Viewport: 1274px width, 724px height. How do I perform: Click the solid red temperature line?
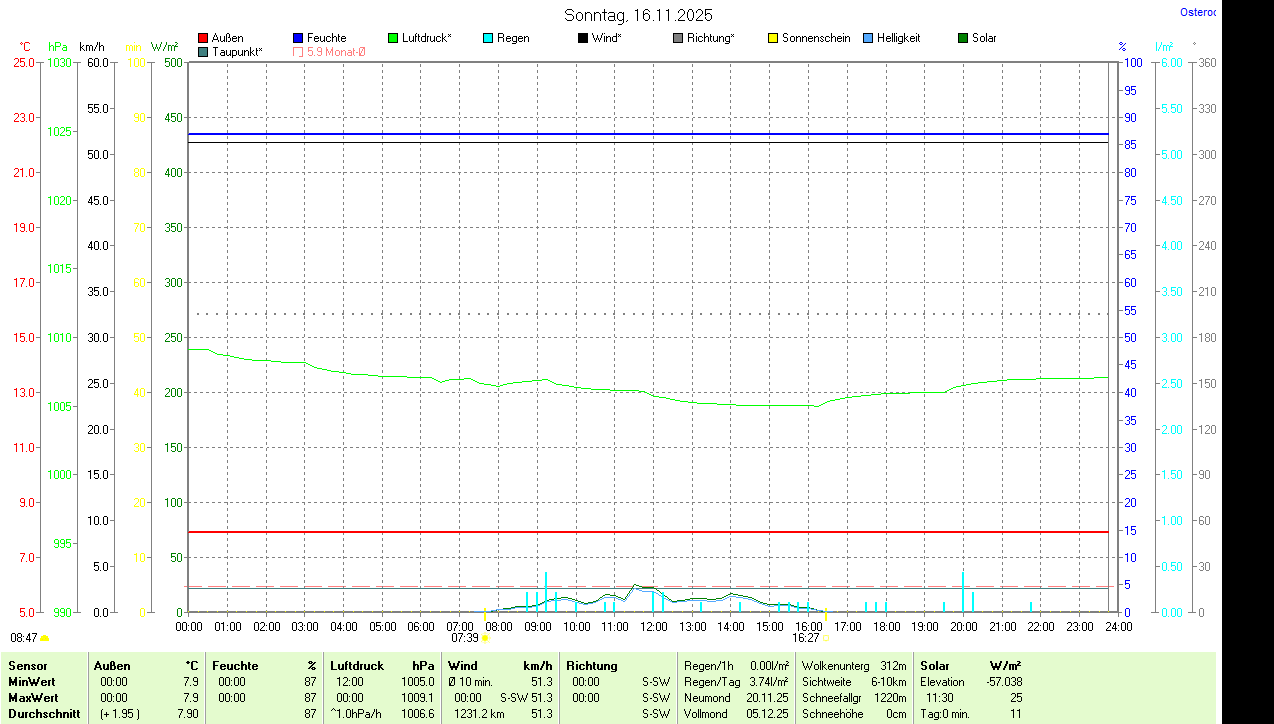pos(648,532)
